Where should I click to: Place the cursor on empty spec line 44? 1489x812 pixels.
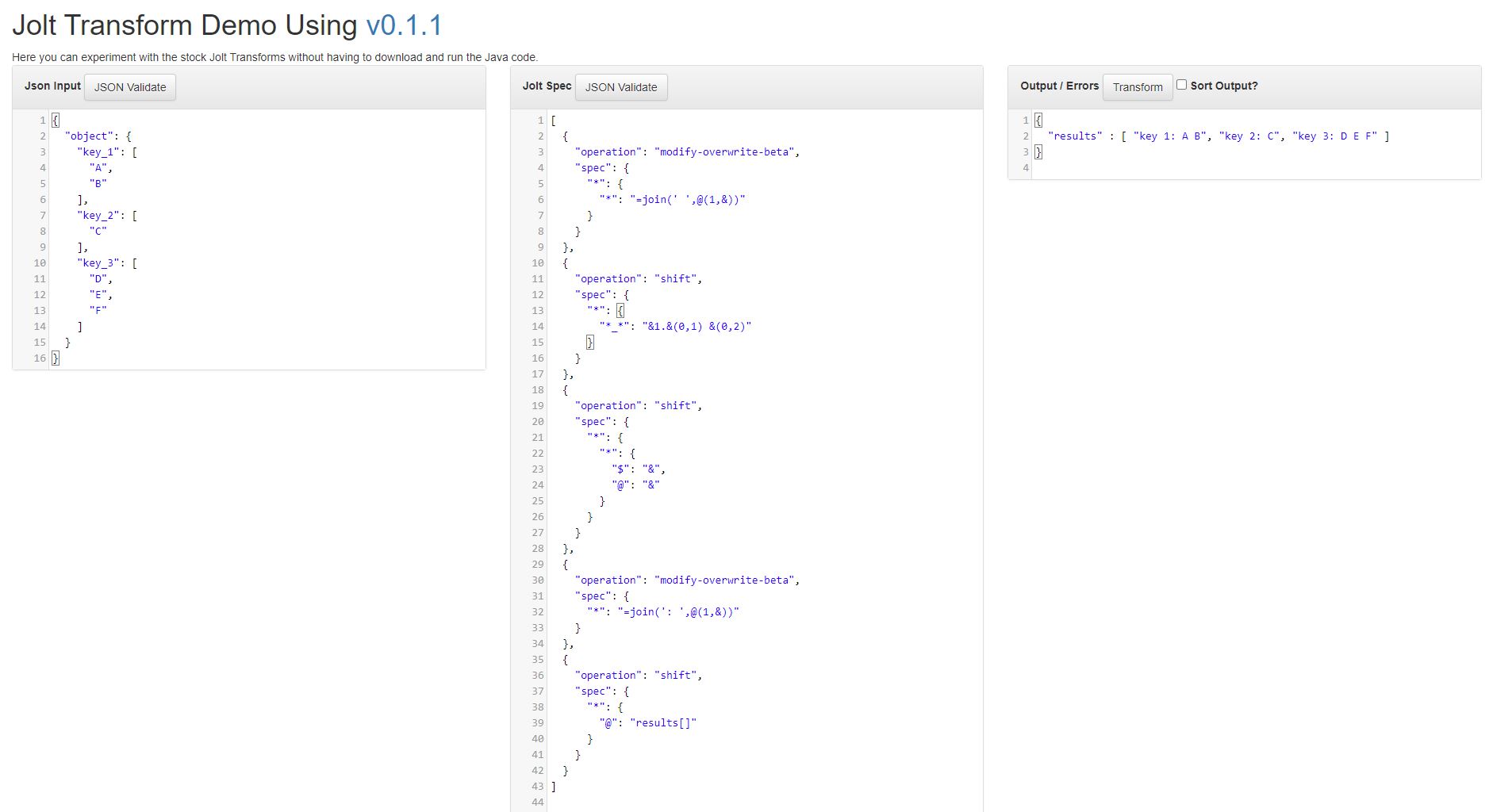click(x=764, y=802)
